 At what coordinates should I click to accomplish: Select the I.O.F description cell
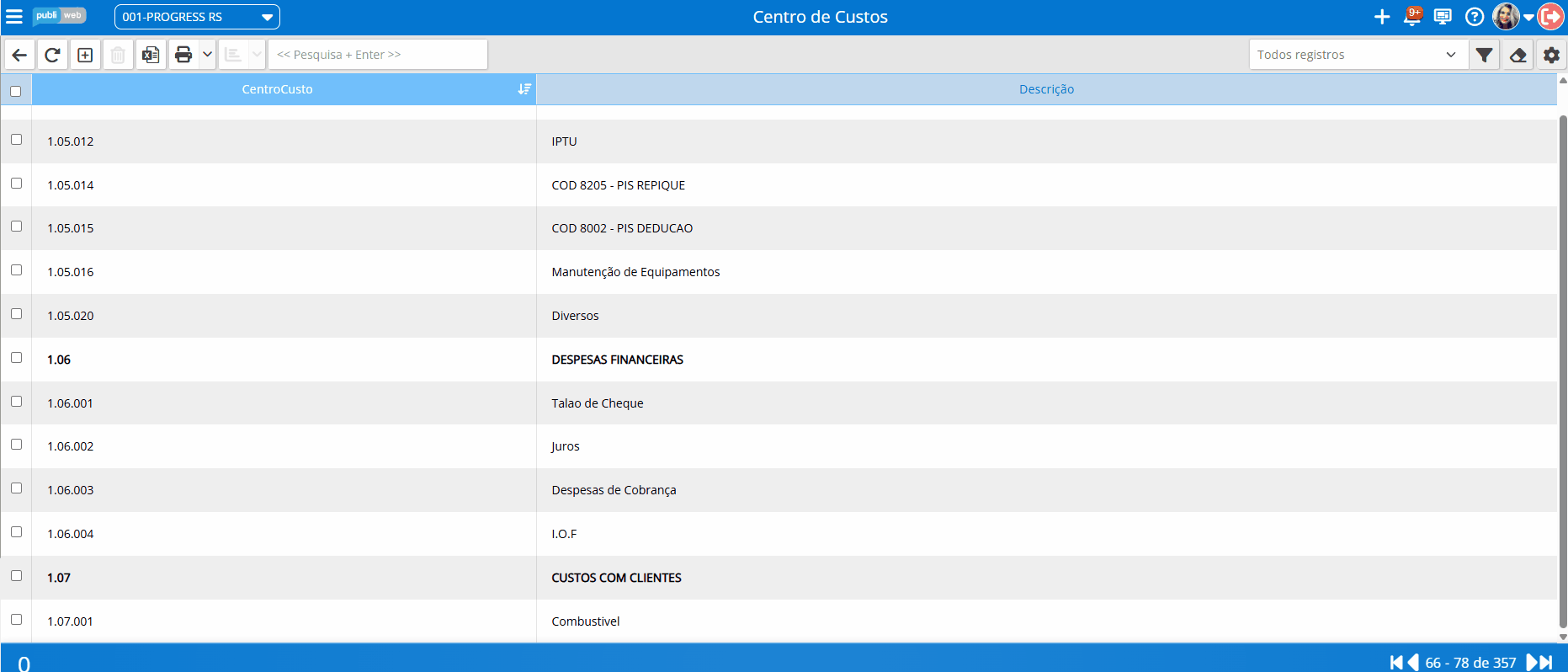(x=1046, y=534)
